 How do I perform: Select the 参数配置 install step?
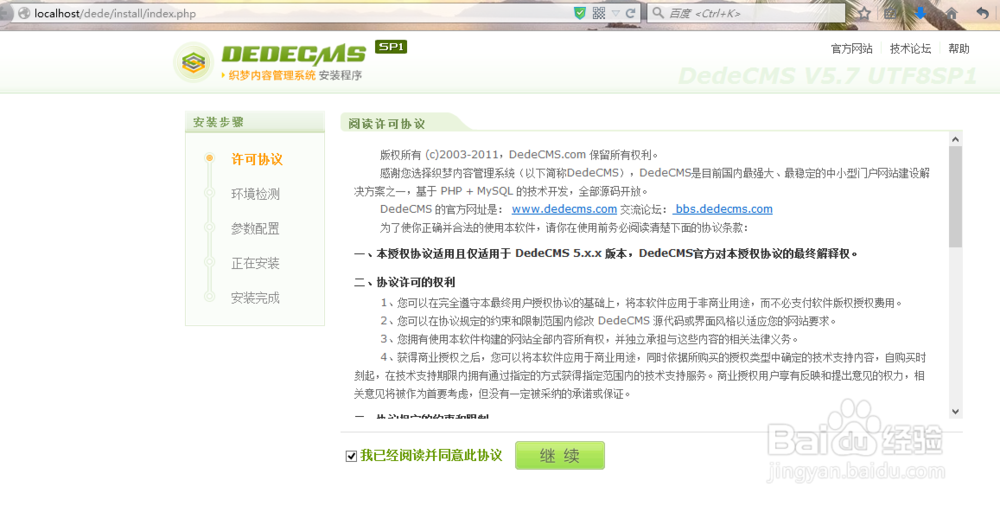click(255, 228)
